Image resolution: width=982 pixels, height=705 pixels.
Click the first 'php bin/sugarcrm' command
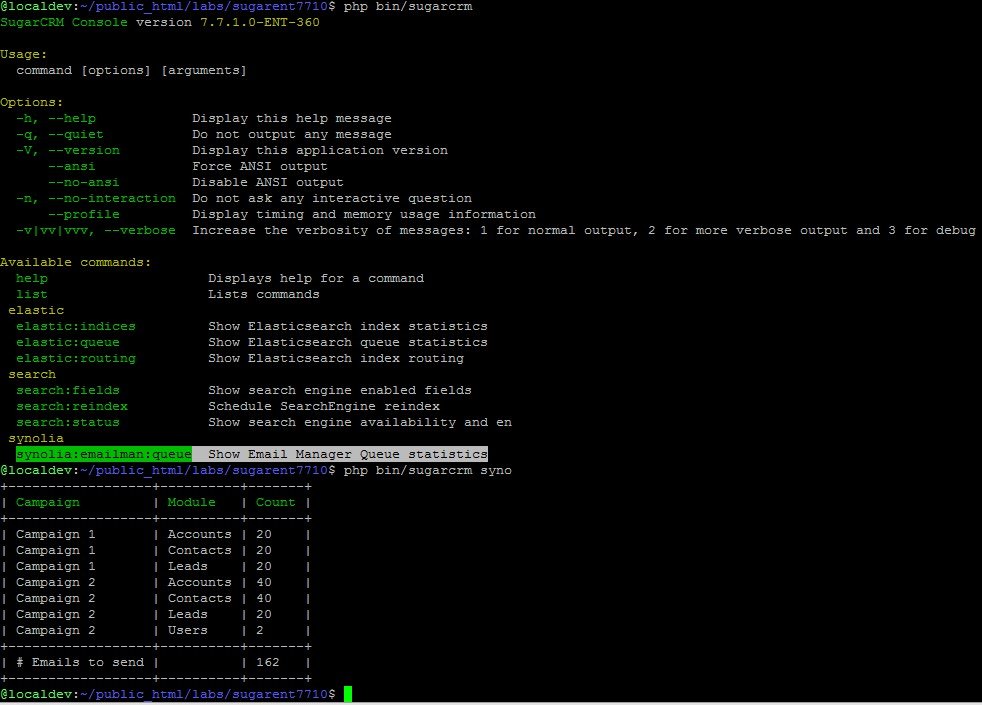408,6
